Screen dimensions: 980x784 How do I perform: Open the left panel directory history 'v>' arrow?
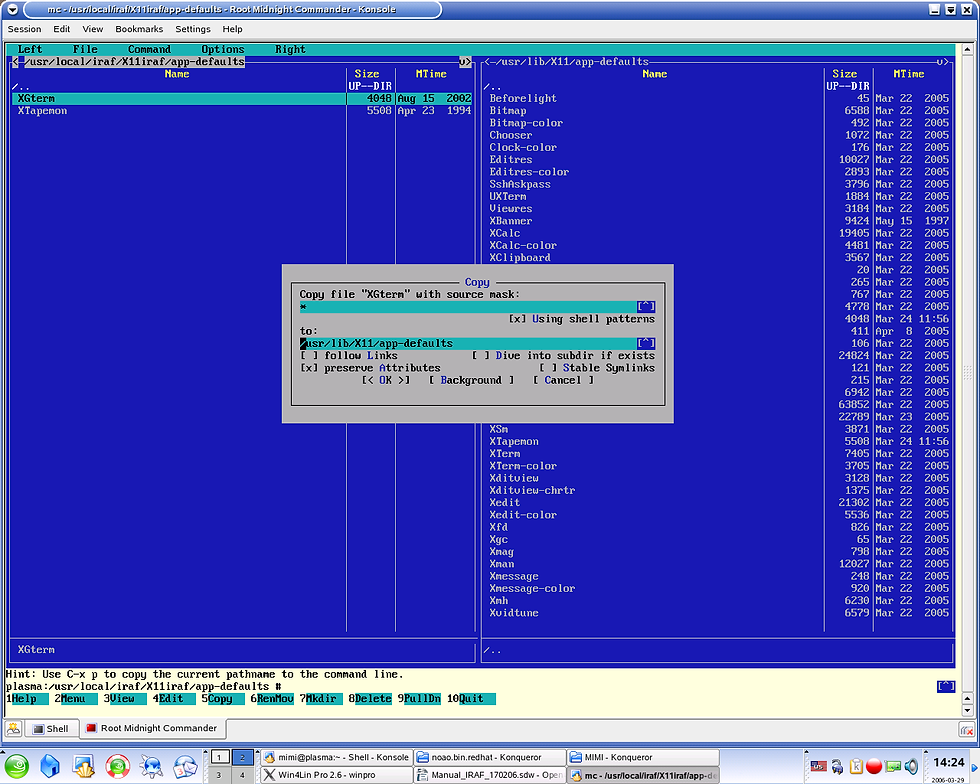pyautogui.click(x=465, y=62)
